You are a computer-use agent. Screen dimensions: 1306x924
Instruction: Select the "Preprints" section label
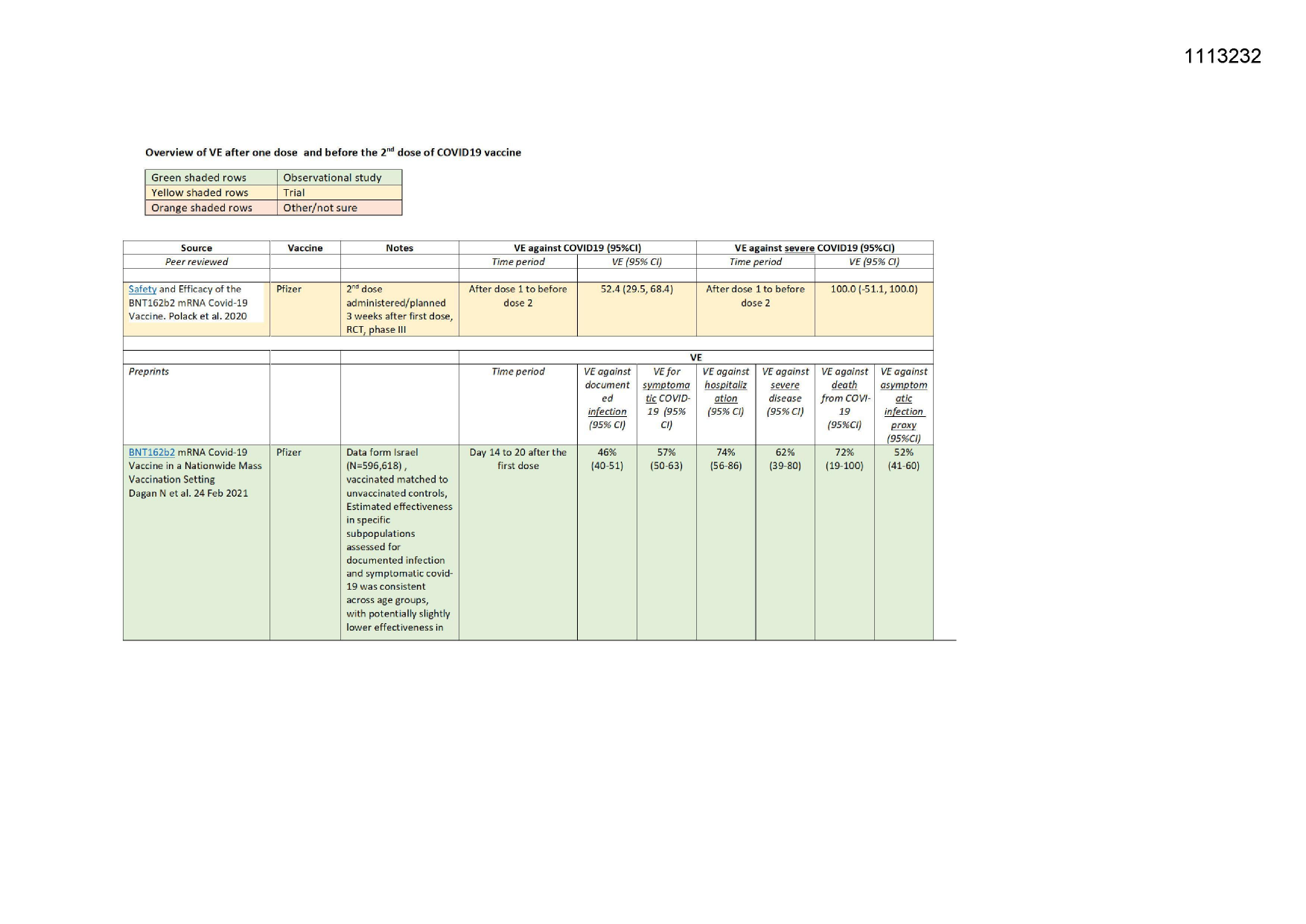[149, 372]
